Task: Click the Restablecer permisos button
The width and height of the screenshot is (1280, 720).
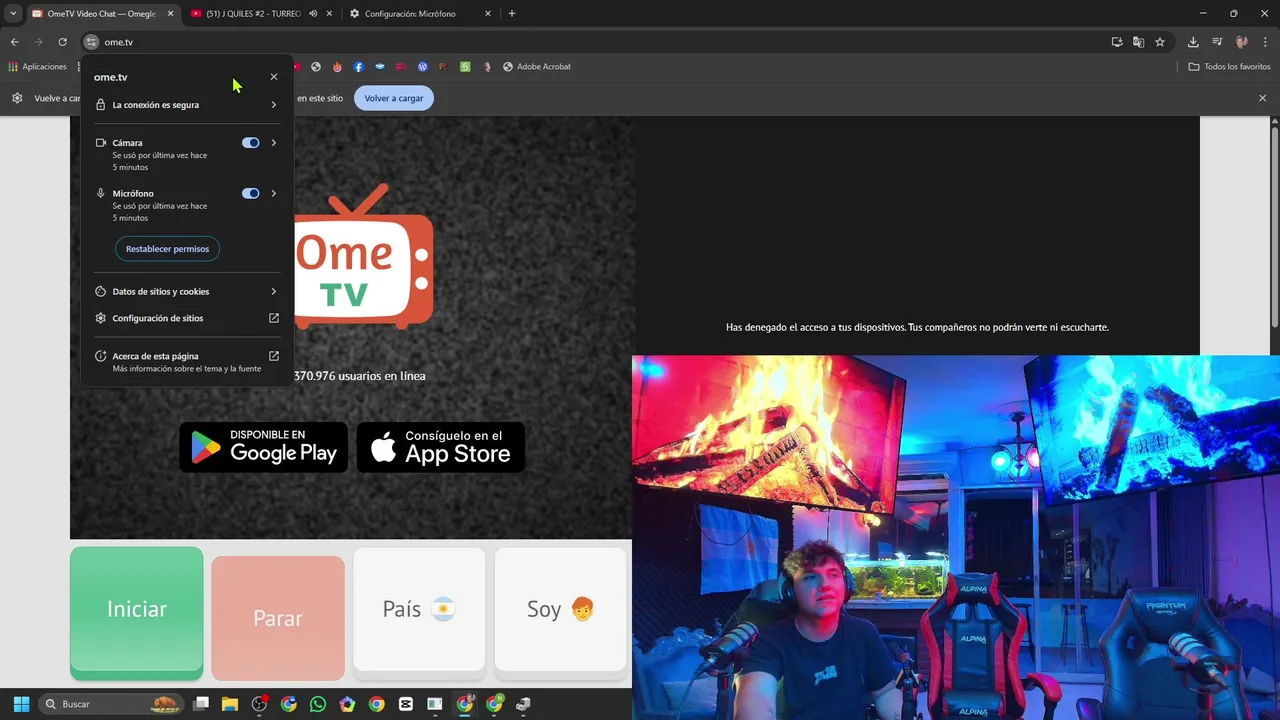Action: (x=167, y=249)
